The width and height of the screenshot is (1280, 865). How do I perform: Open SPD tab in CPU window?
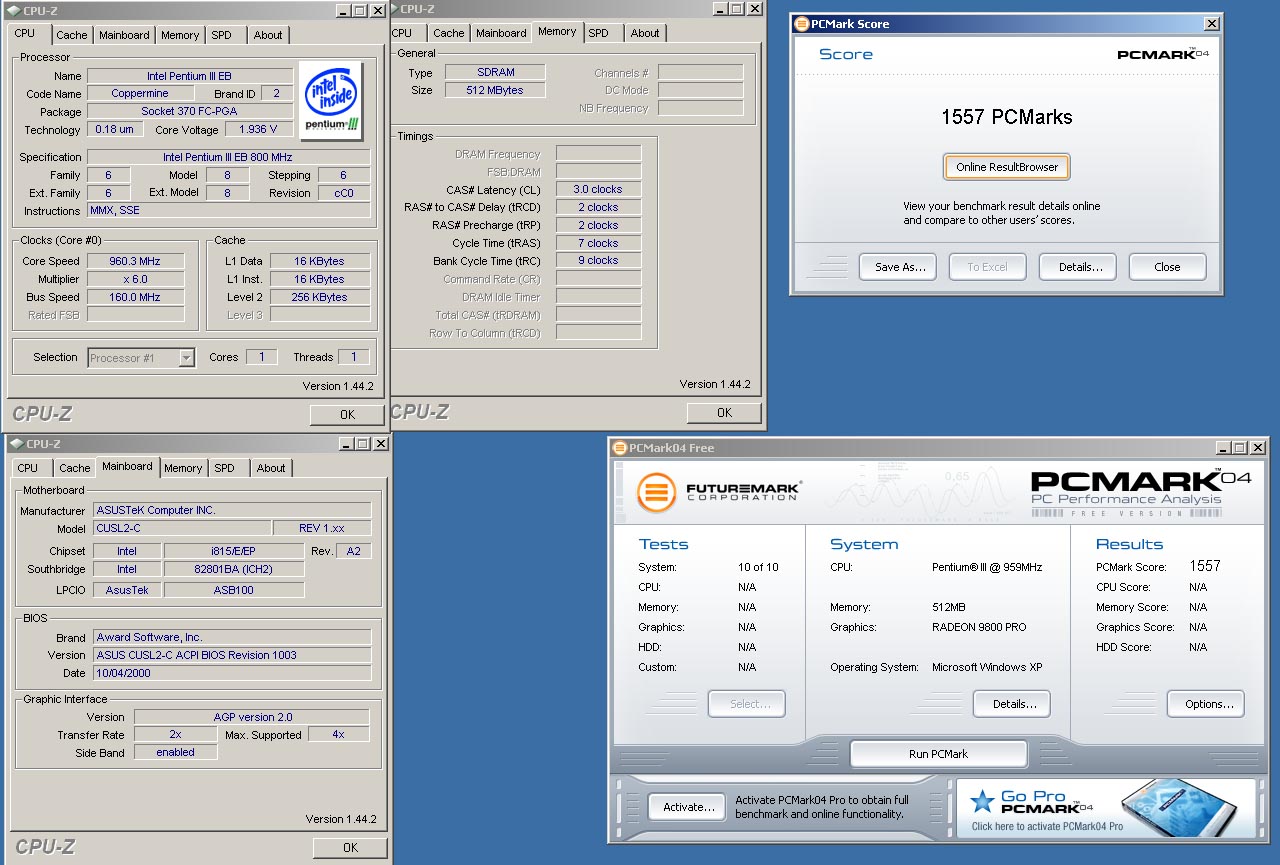(222, 35)
